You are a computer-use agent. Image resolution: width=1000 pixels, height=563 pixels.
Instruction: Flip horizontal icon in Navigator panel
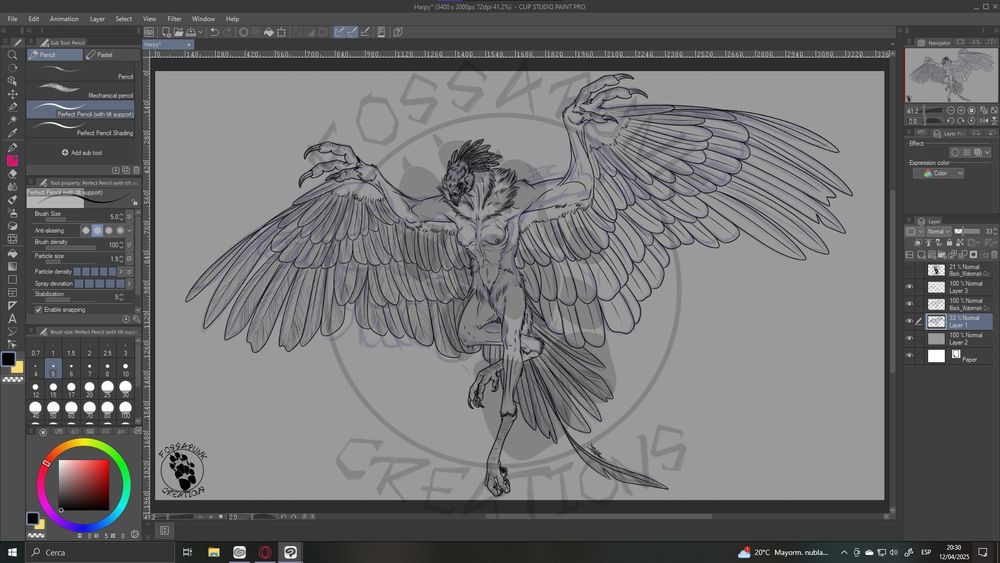pos(983,121)
